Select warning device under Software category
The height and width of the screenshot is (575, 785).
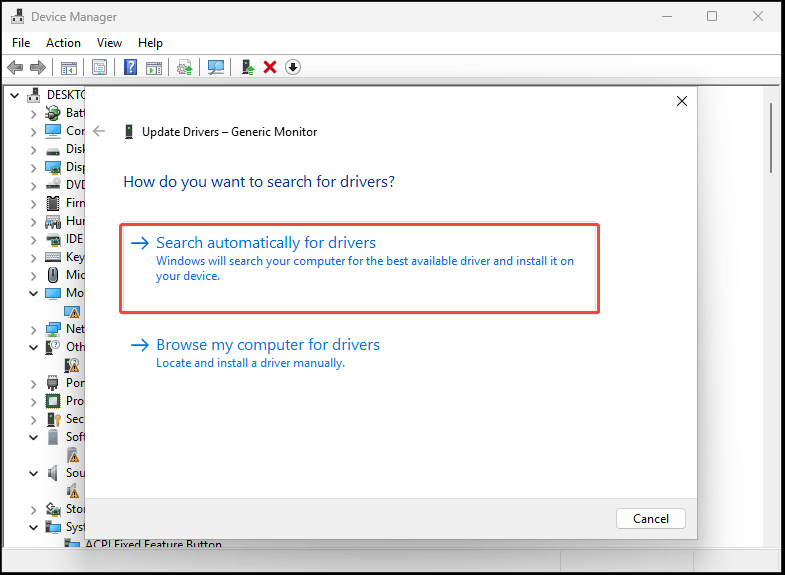pyautogui.click(x=73, y=455)
